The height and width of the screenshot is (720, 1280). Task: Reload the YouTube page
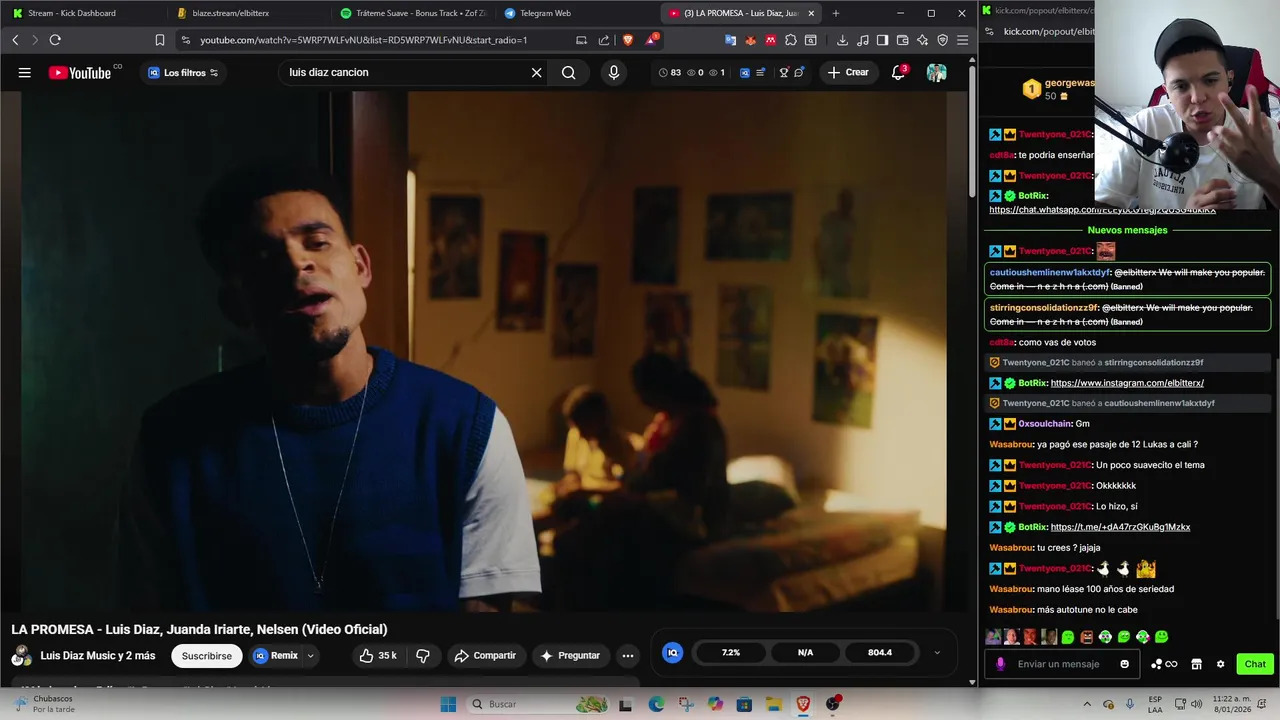coord(55,40)
